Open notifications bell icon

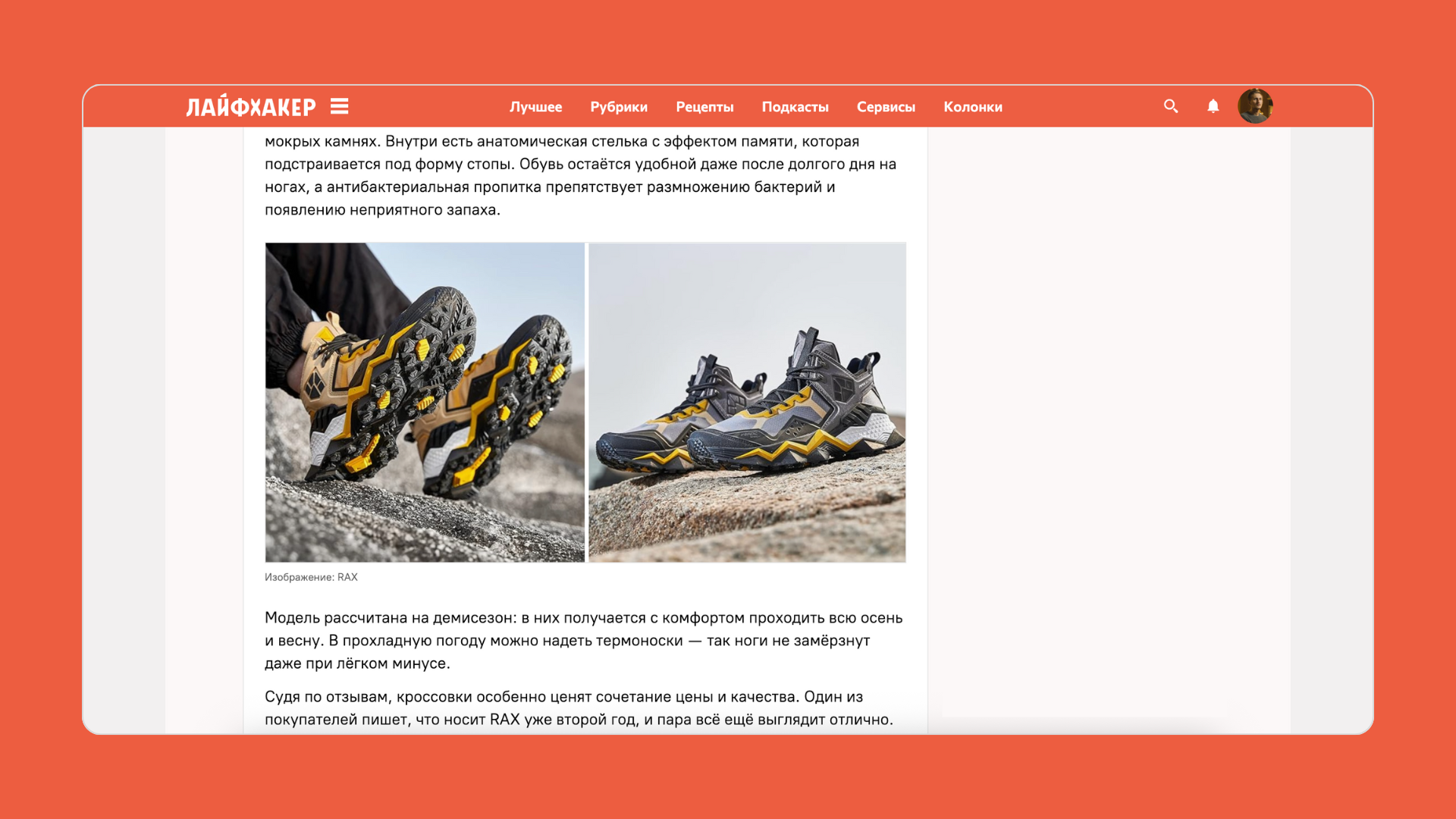pyautogui.click(x=1213, y=106)
